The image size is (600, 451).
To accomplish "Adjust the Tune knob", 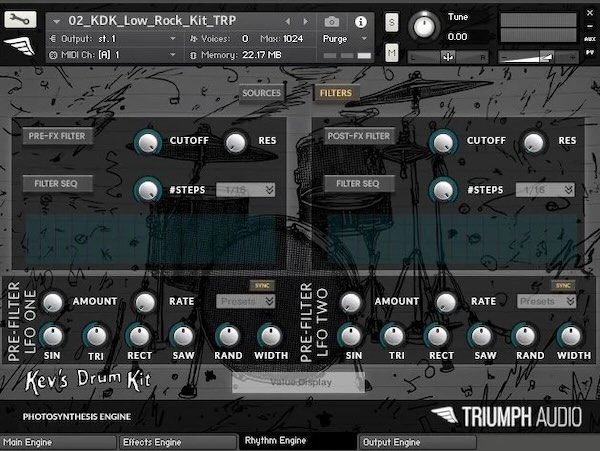I will click(424, 26).
